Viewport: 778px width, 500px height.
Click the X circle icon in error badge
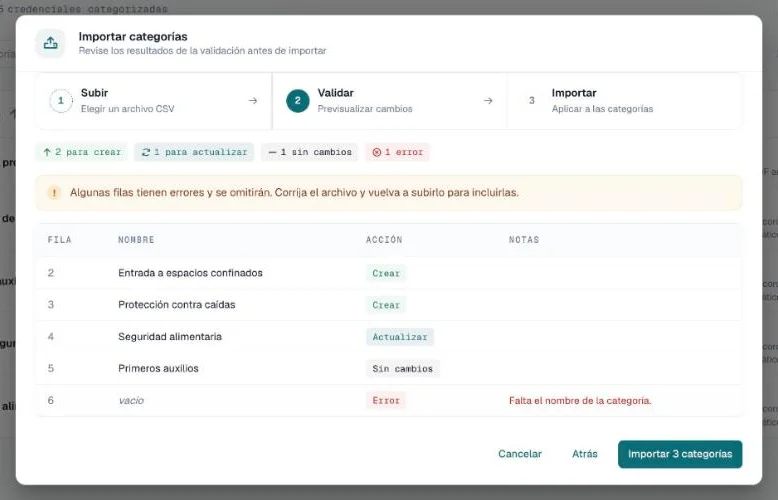point(377,152)
